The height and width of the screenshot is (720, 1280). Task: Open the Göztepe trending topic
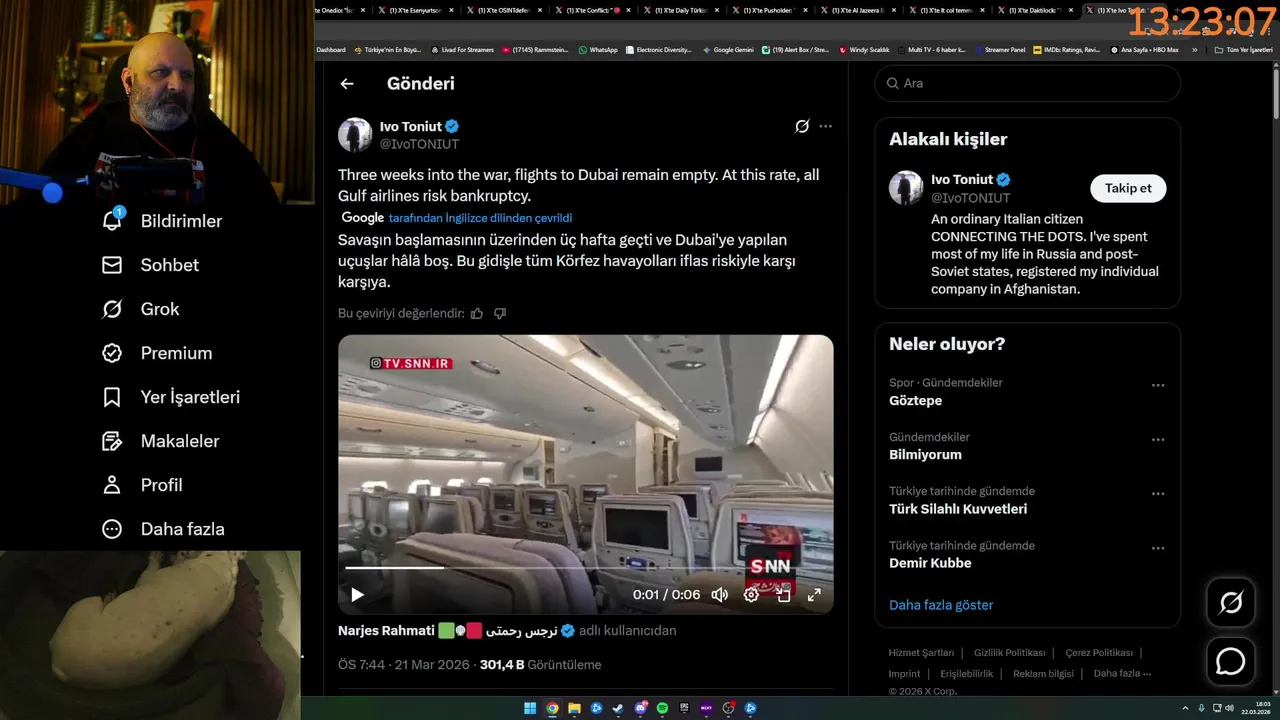pyautogui.click(x=915, y=401)
